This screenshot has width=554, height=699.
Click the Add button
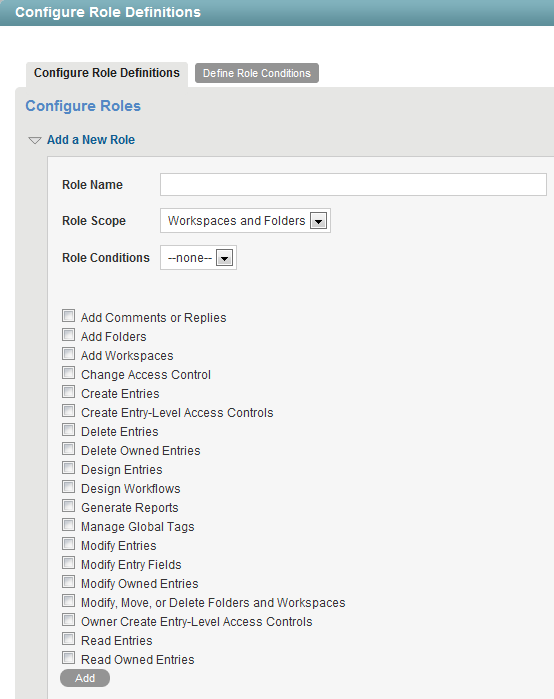pyautogui.click(x=85, y=678)
